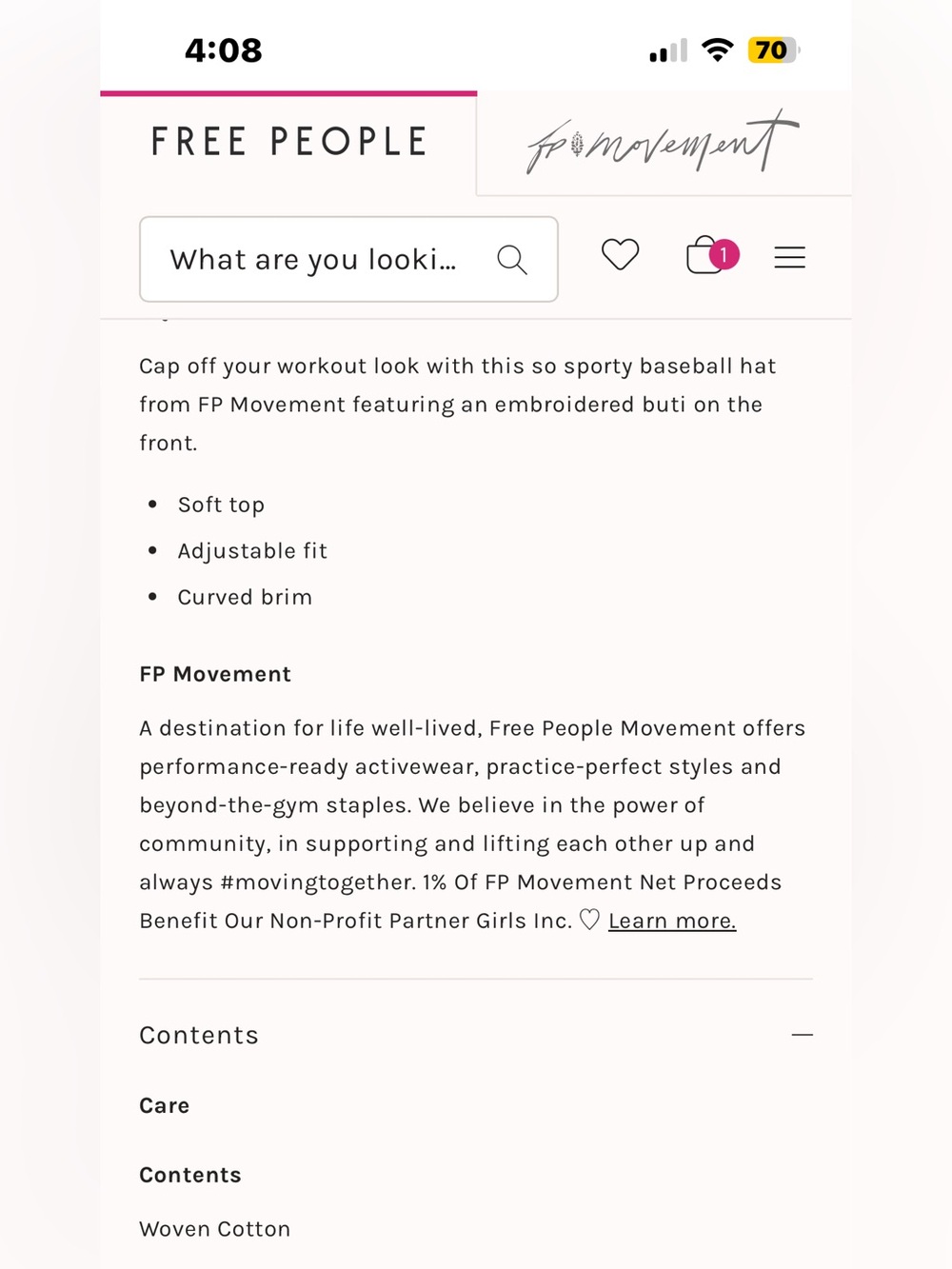Tap the Adjustable fit bullet item
This screenshot has width=952, height=1269.
click(x=252, y=551)
